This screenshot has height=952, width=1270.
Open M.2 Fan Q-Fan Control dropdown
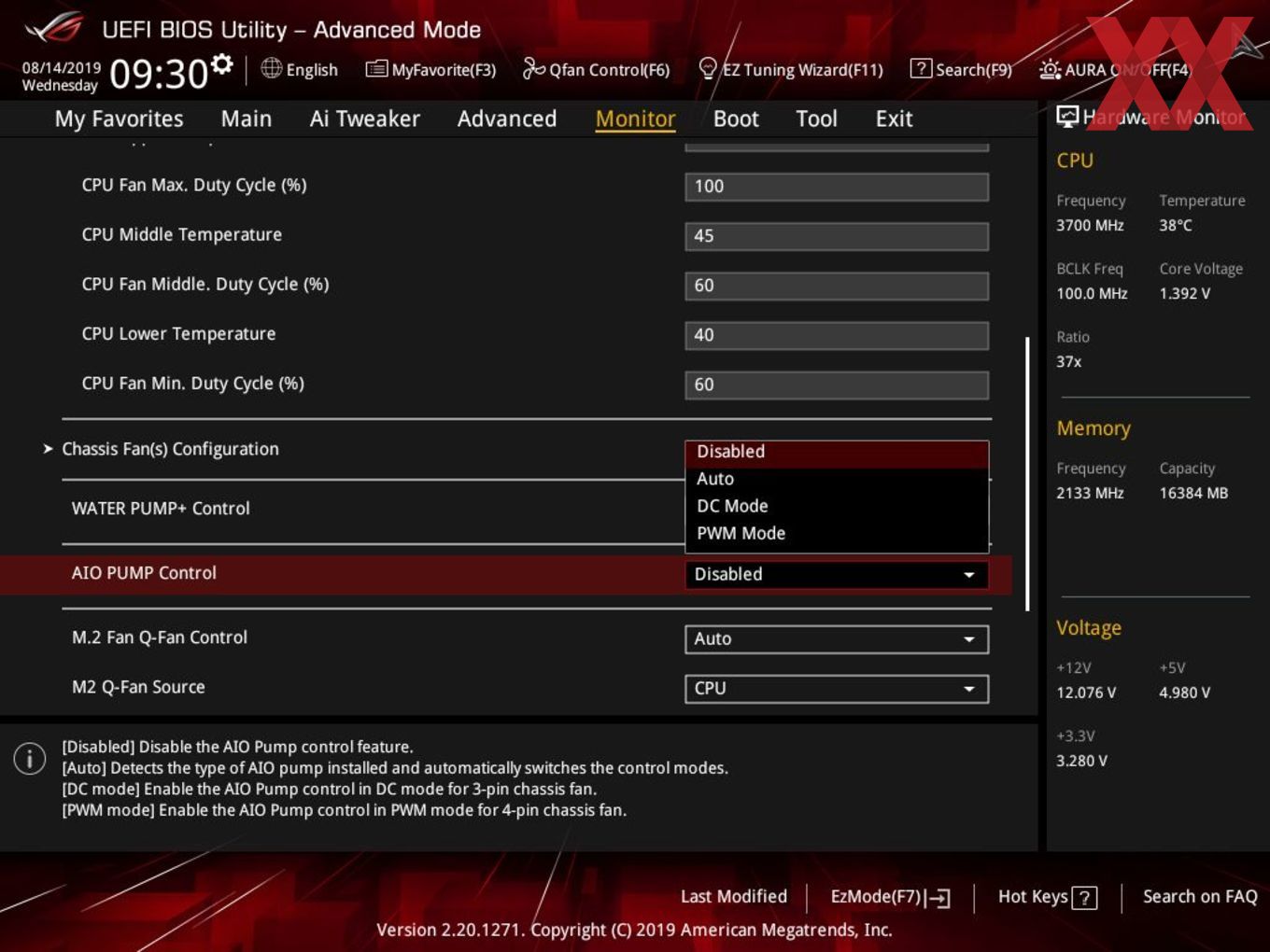coord(836,638)
